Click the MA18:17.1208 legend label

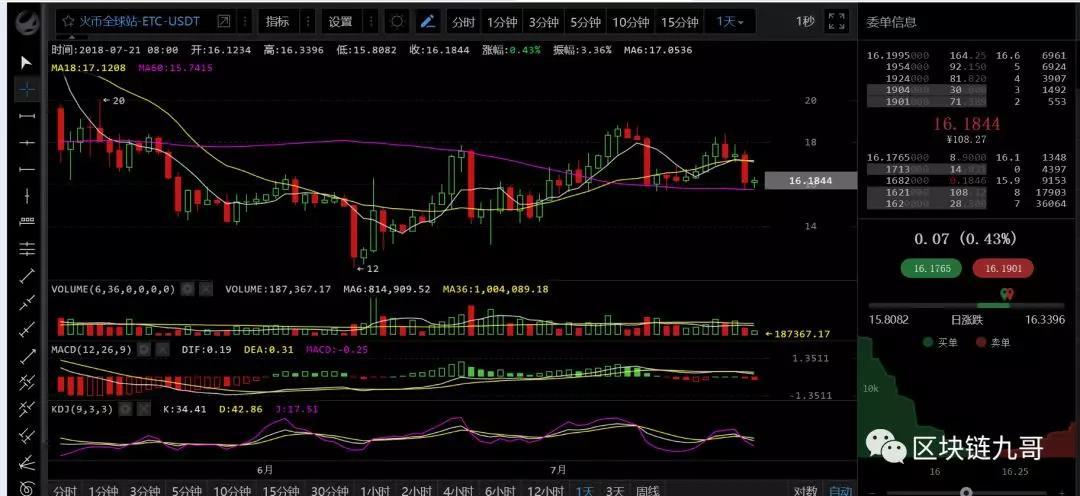pos(88,68)
